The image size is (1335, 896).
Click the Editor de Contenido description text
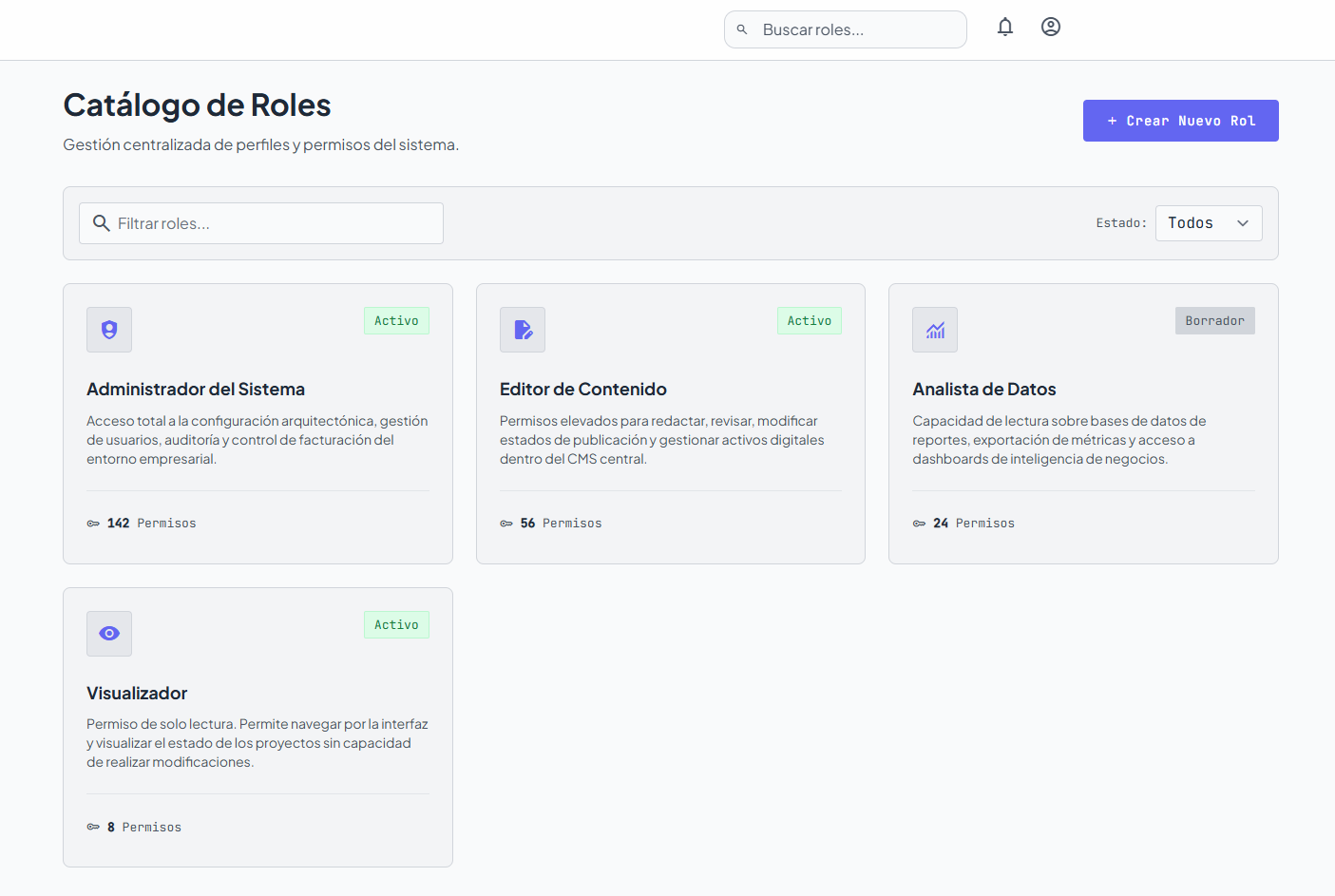click(662, 440)
